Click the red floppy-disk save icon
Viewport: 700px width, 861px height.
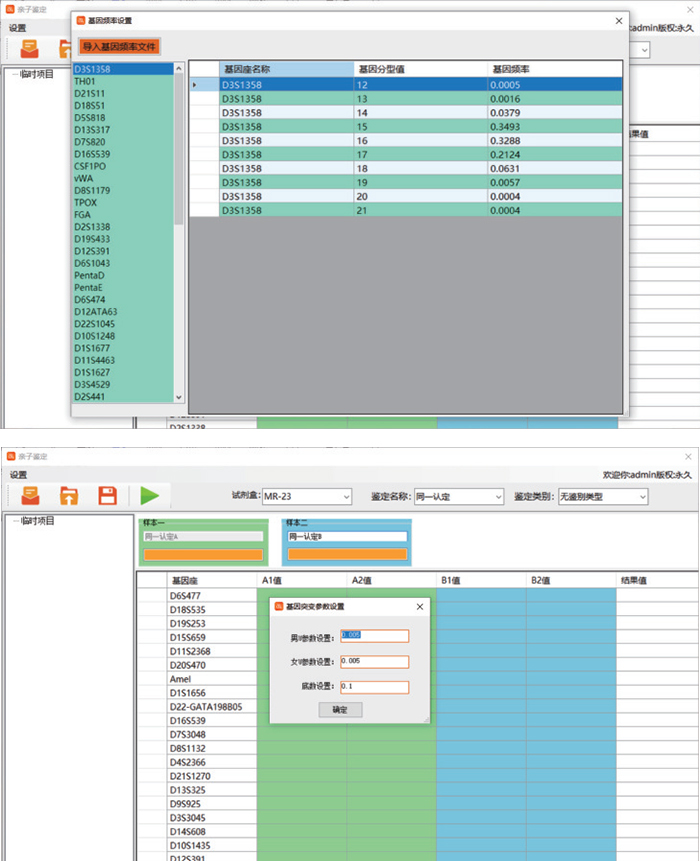point(107,495)
